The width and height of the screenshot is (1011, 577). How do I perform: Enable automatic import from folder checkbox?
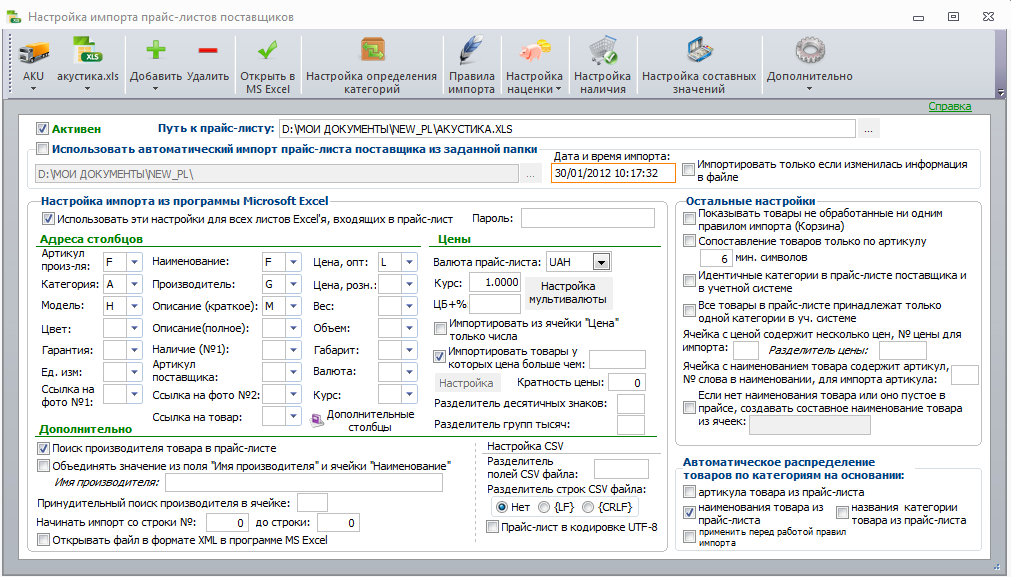point(43,149)
